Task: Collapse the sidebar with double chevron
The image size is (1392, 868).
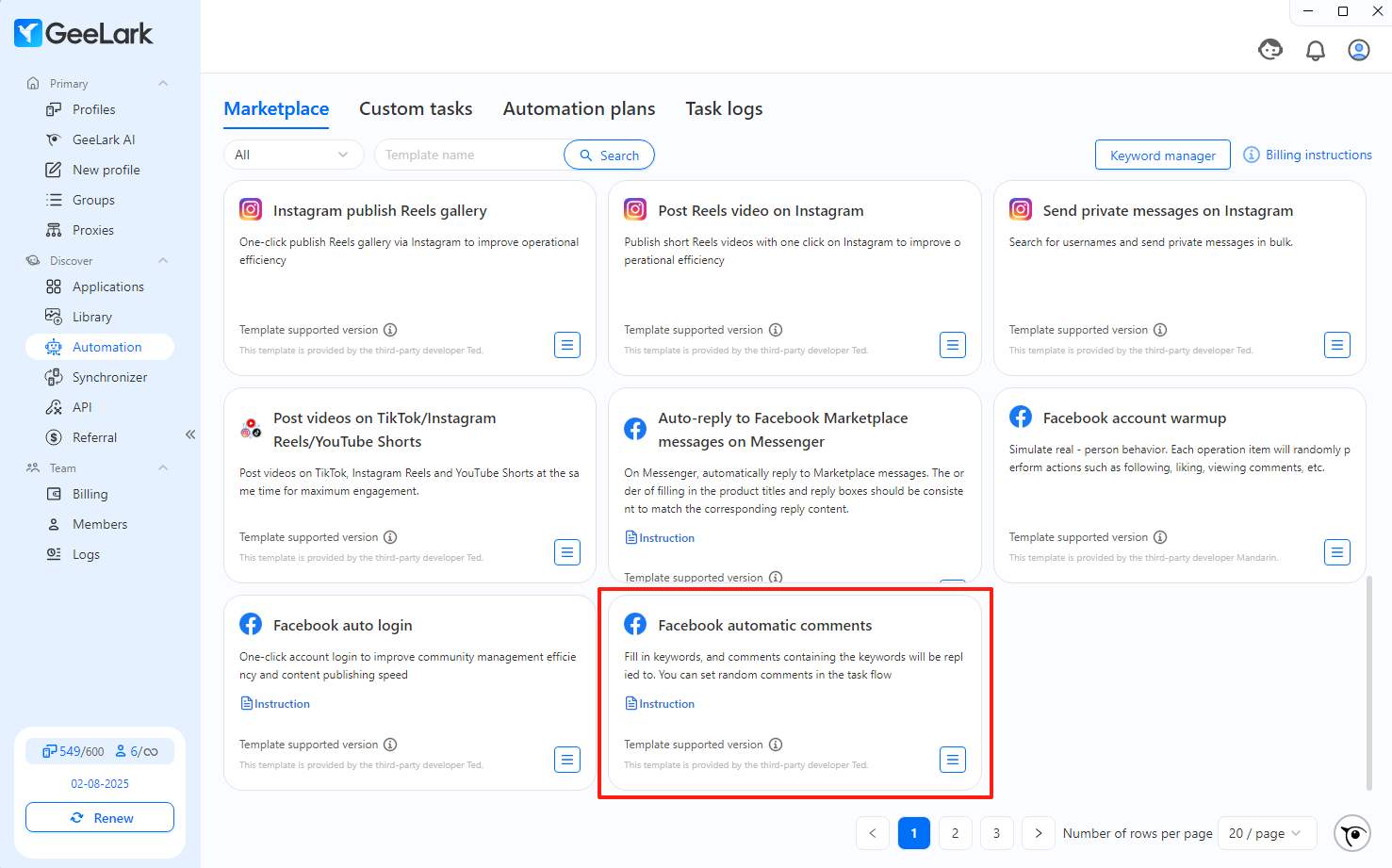Action: click(x=190, y=434)
